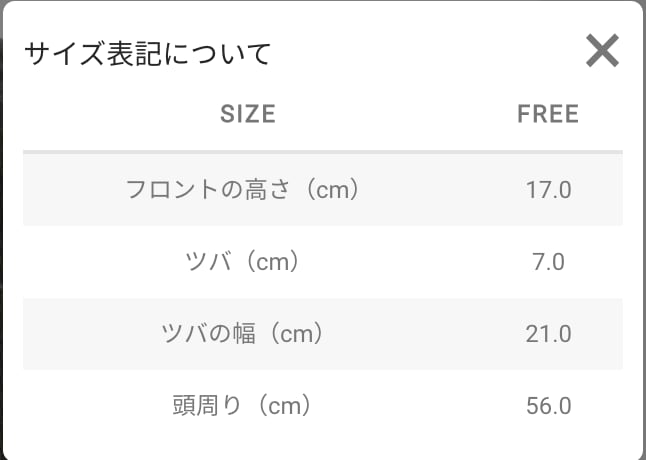Click the ツバ（cm） row label
Image resolution: width=646 pixels, height=460 pixels.
pos(244,262)
